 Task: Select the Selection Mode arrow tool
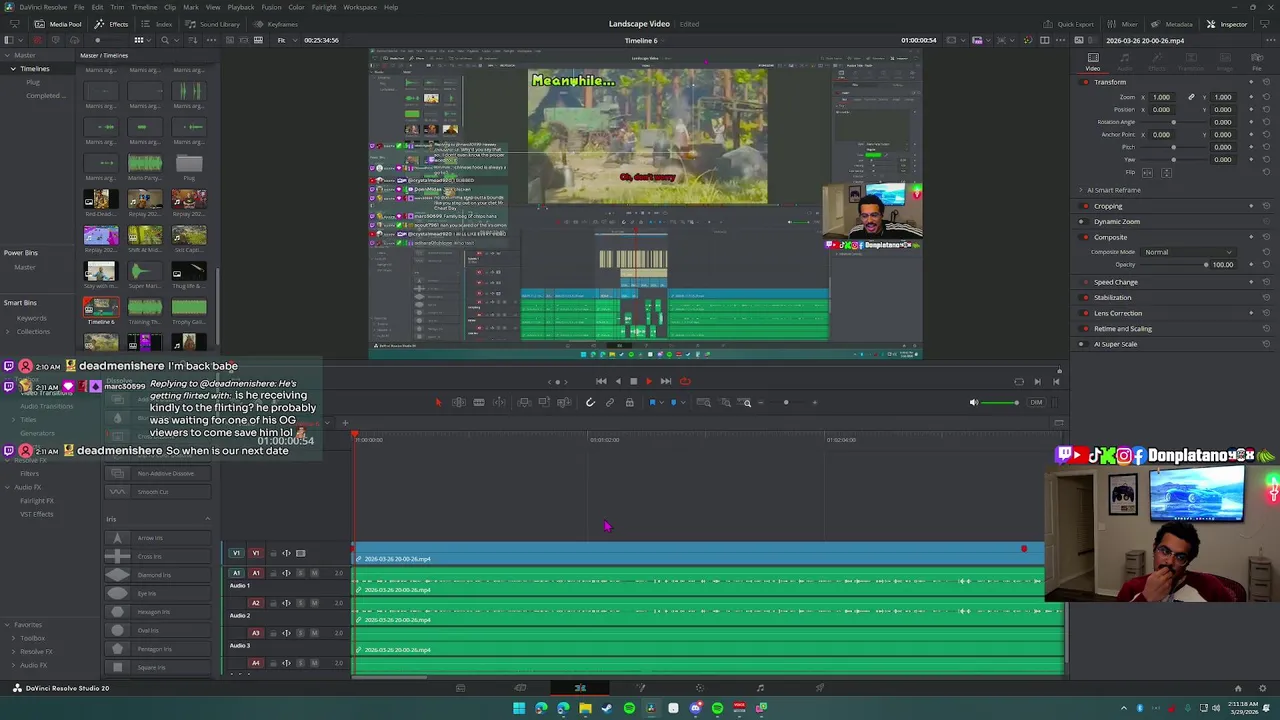438,402
